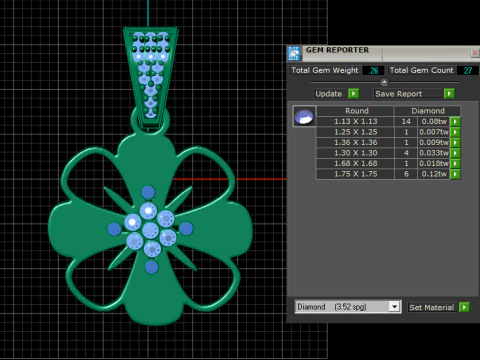Close the Gem Reporter panel
Viewport: 480px width, 360px height.
pos(475,53)
